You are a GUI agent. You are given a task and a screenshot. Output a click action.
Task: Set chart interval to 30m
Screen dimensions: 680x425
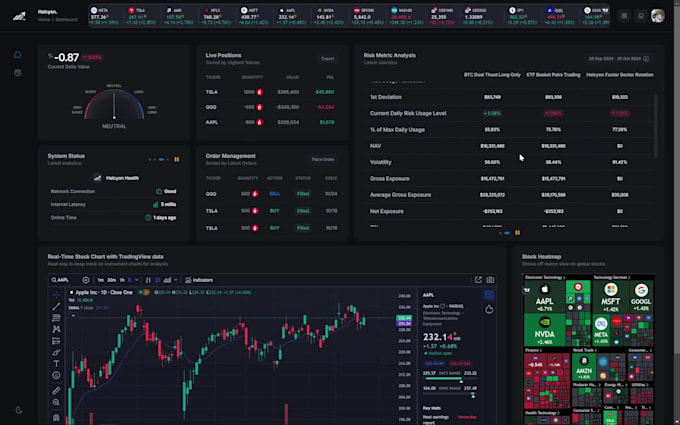point(111,280)
